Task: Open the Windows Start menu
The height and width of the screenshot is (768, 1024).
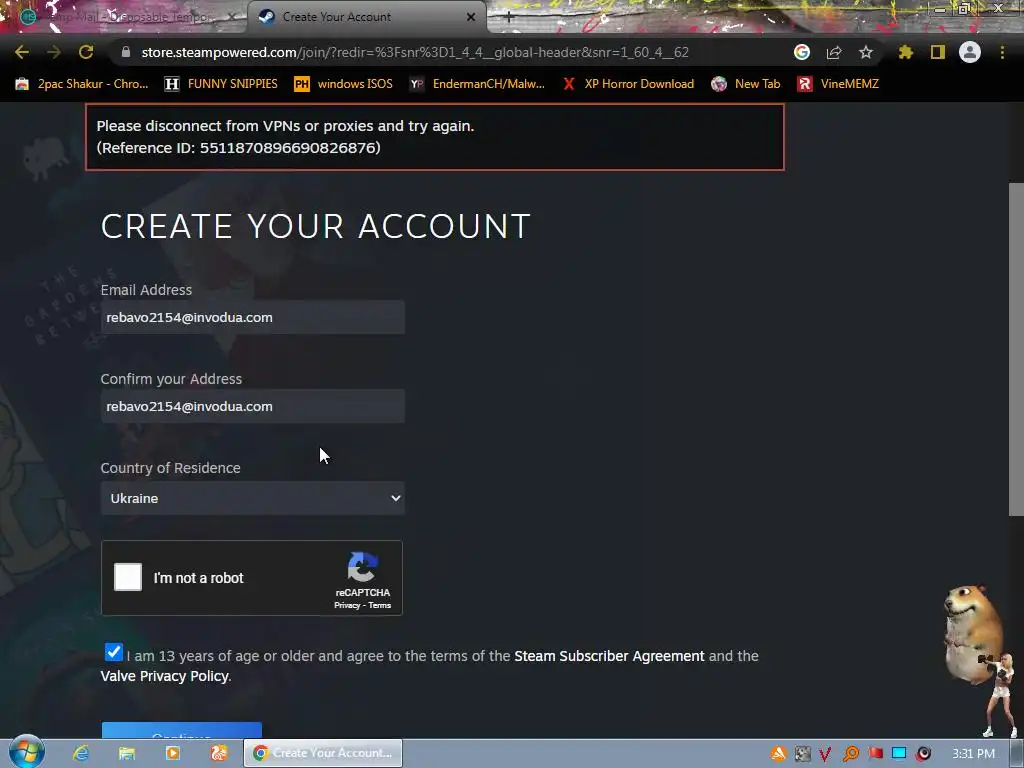Action: click(x=26, y=752)
